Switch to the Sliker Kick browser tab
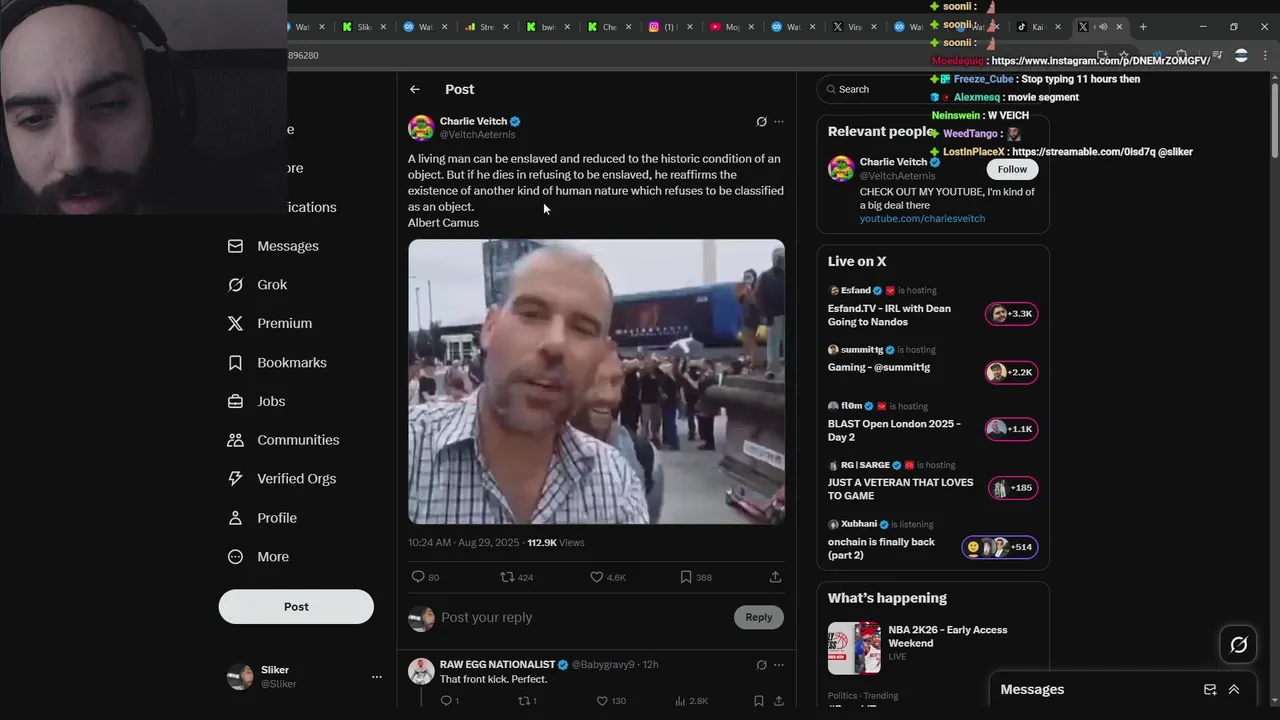Image resolution: width=1280 pixels, height=720 pixels. 363,27
